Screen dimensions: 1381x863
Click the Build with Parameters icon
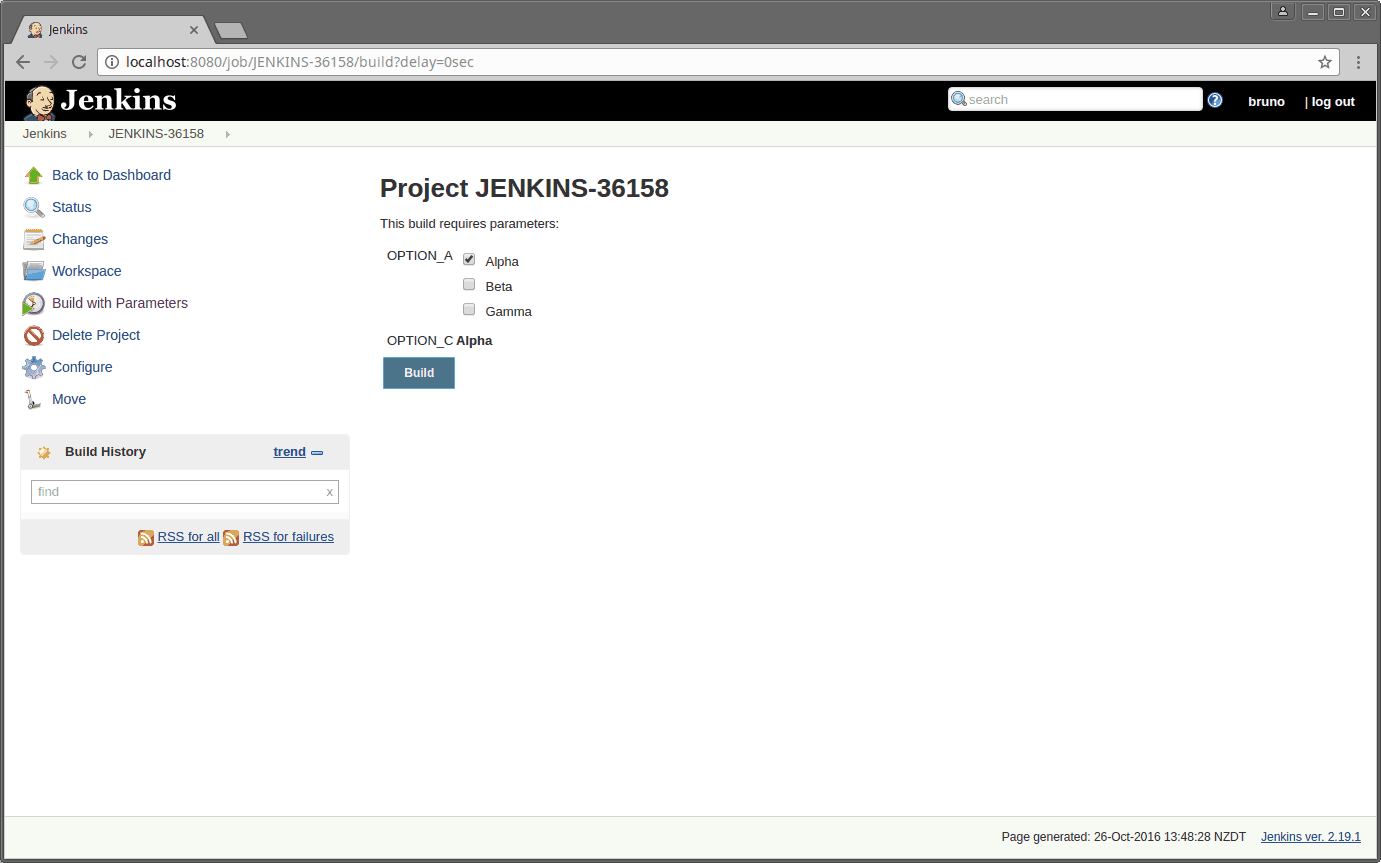point(33,303)
